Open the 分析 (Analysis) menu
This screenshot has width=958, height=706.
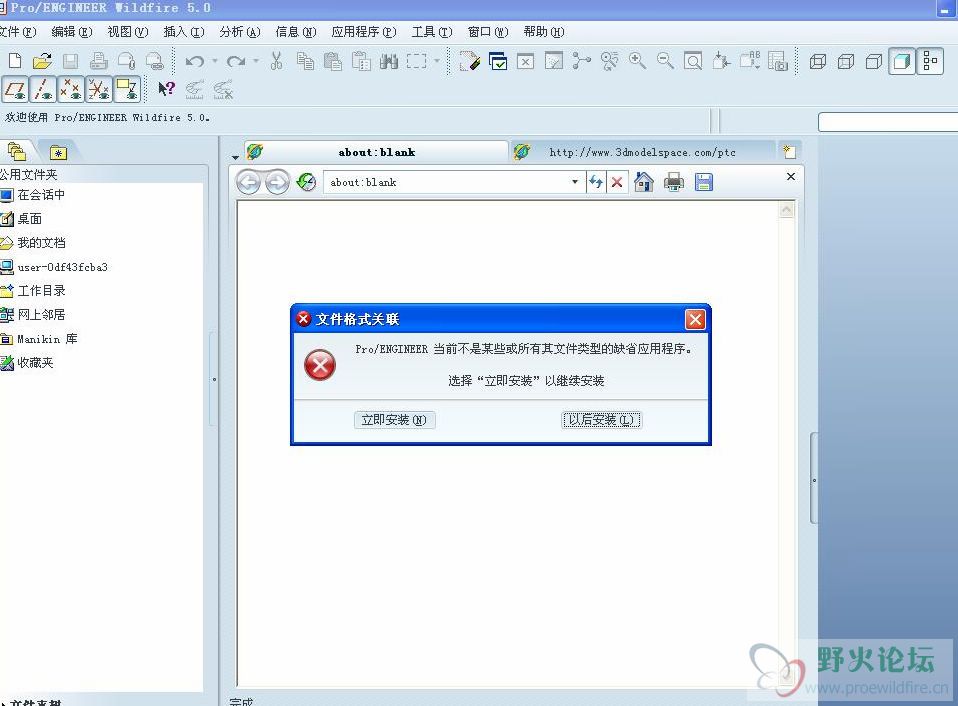click(x=240, y=32)
